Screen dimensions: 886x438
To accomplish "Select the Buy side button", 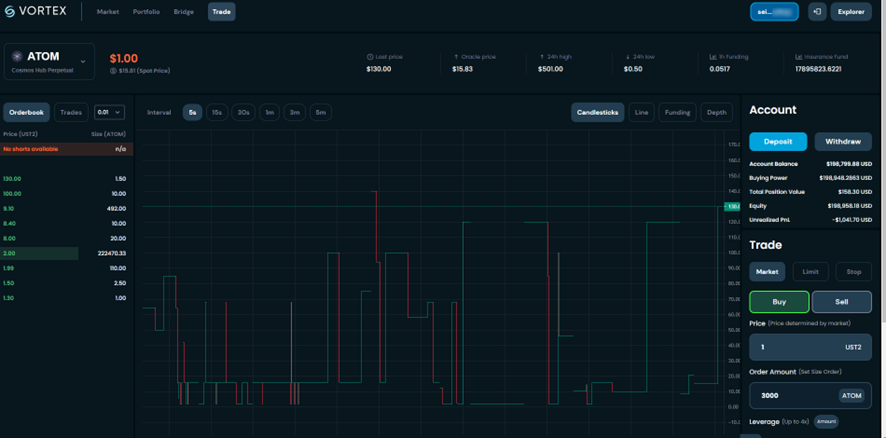I will [x=779, y=302].
